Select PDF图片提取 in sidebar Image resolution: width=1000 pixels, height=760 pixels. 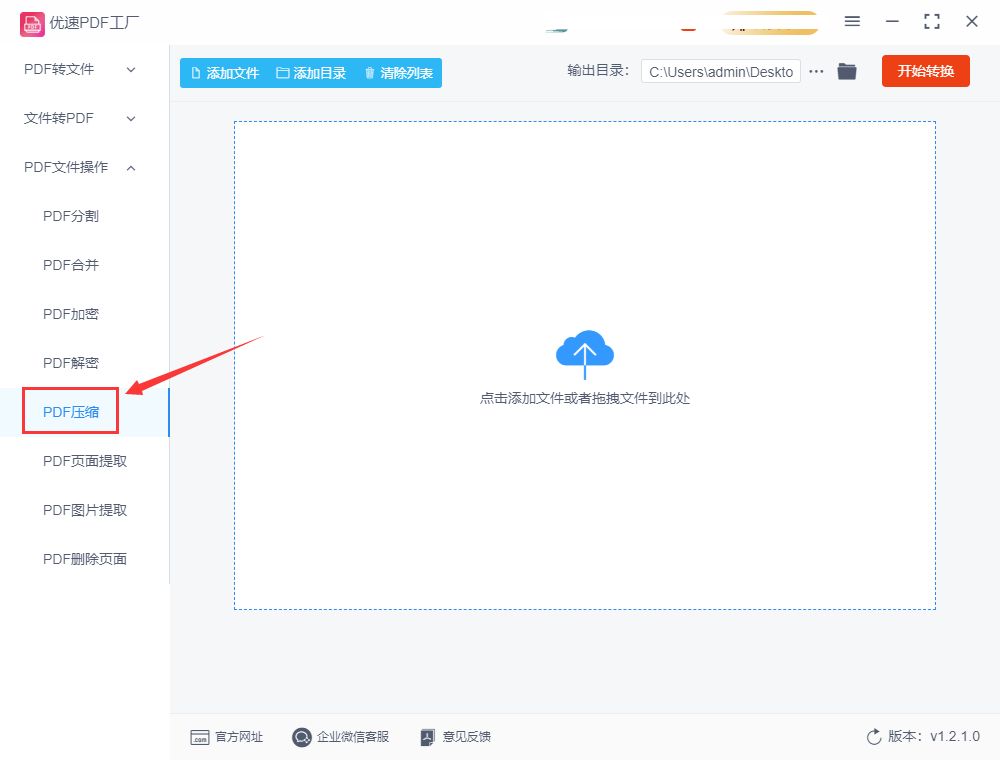85,510
